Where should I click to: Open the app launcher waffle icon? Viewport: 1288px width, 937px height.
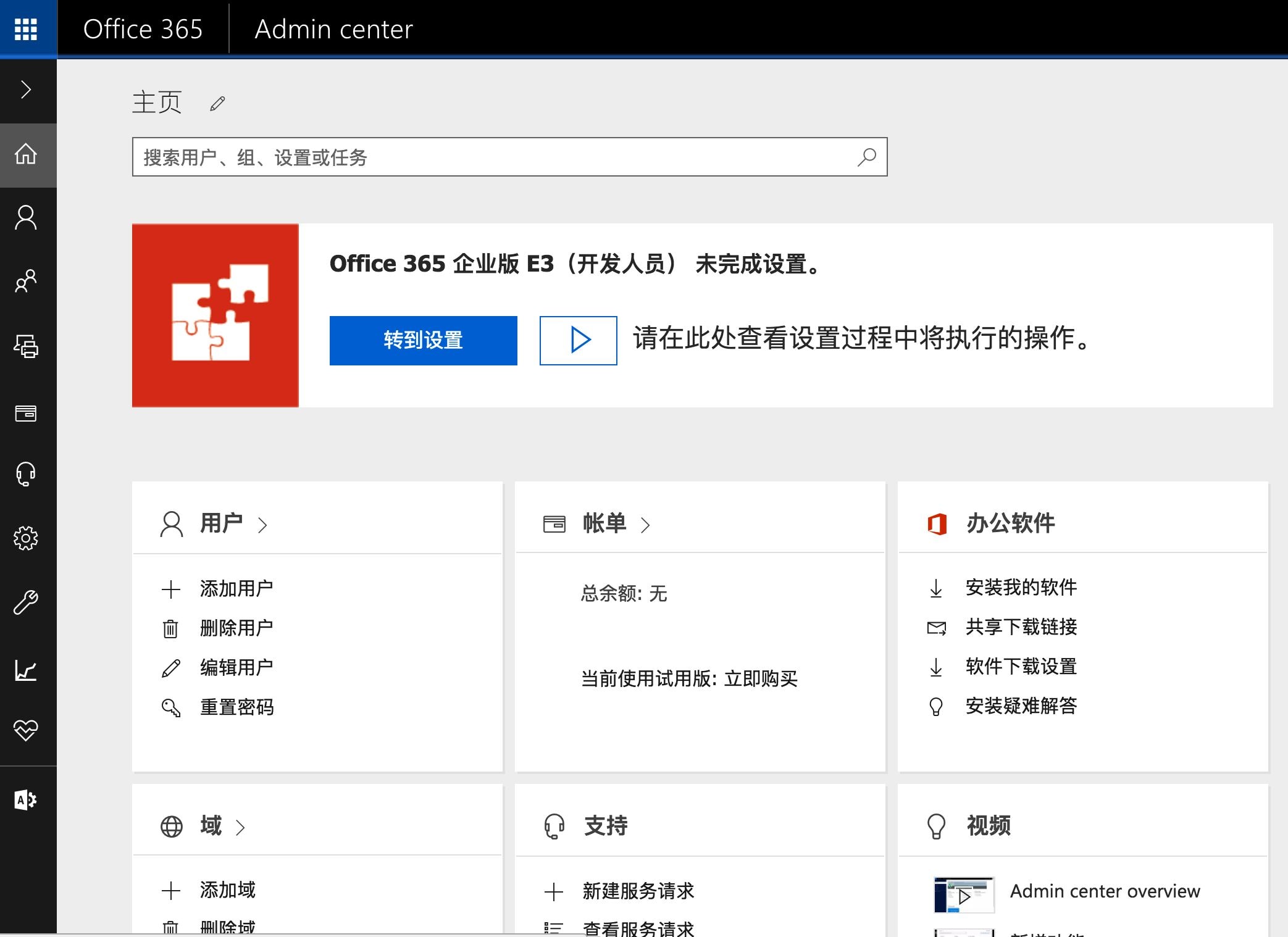(26, 29)
